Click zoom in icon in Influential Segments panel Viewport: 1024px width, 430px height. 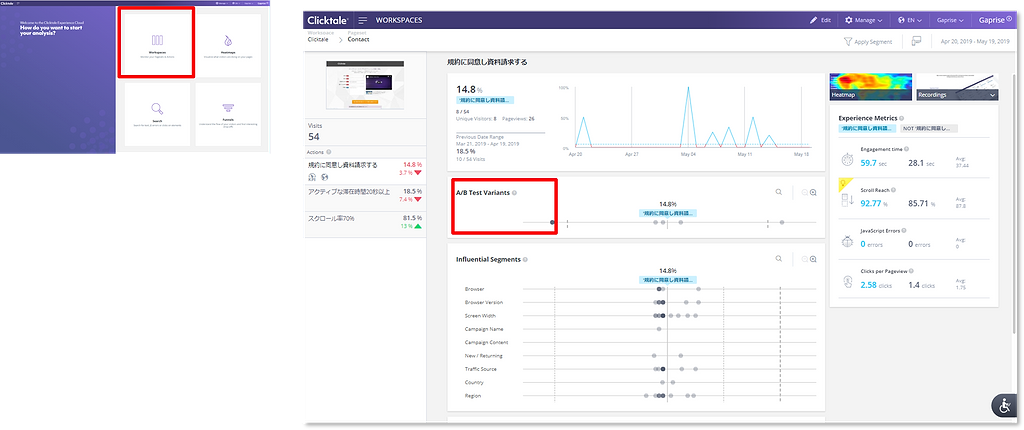813,259
